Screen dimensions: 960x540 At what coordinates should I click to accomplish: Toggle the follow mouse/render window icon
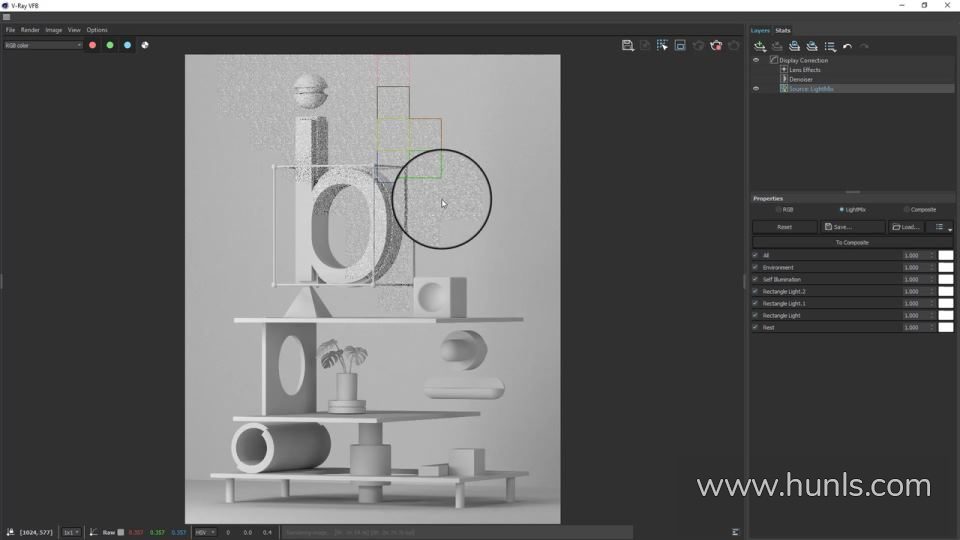tap(680, 45)
